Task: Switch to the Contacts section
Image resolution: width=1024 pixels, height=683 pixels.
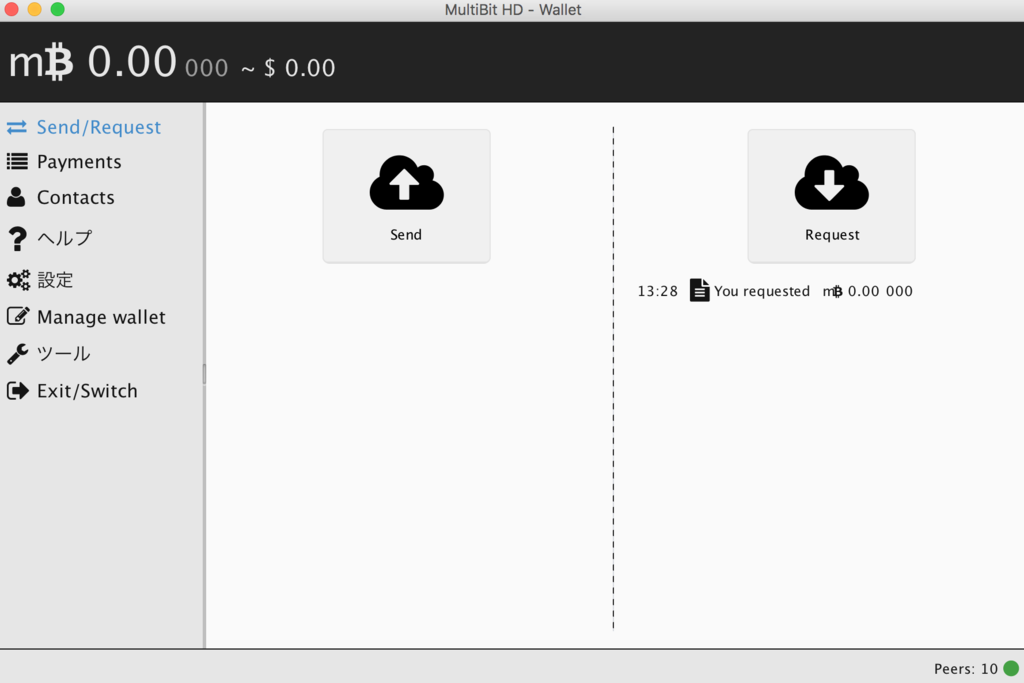Action: 75,197
